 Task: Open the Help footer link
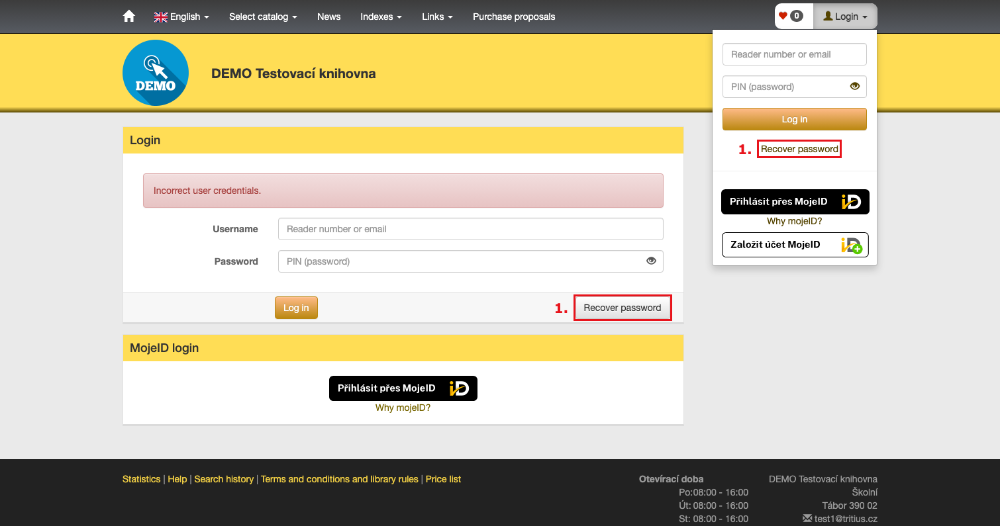(177, 479)
